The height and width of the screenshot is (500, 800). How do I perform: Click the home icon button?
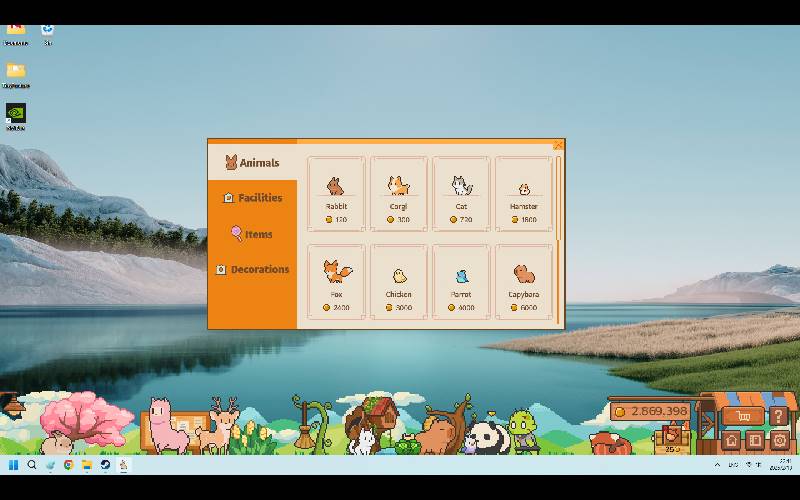click(x=732, y=440)
